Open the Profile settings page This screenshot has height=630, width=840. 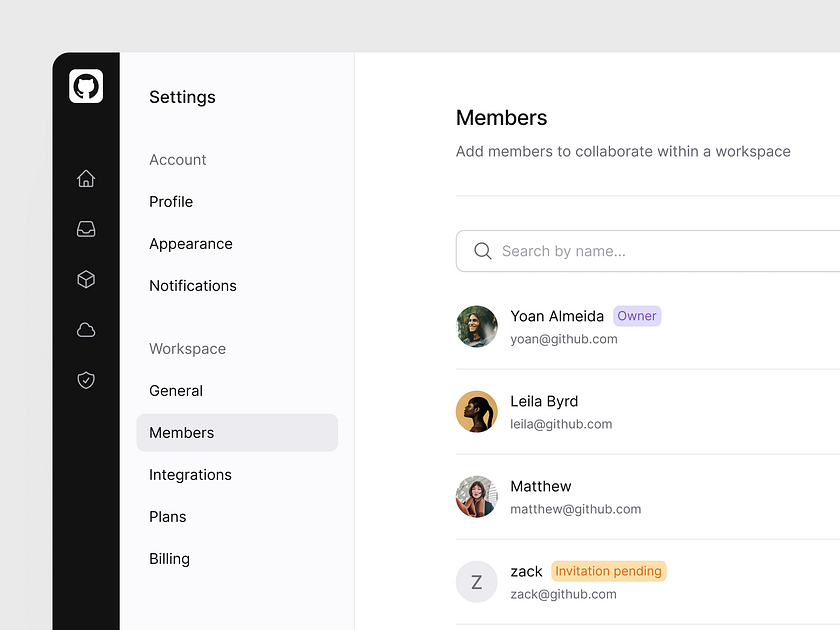click(x=171, y=201)
